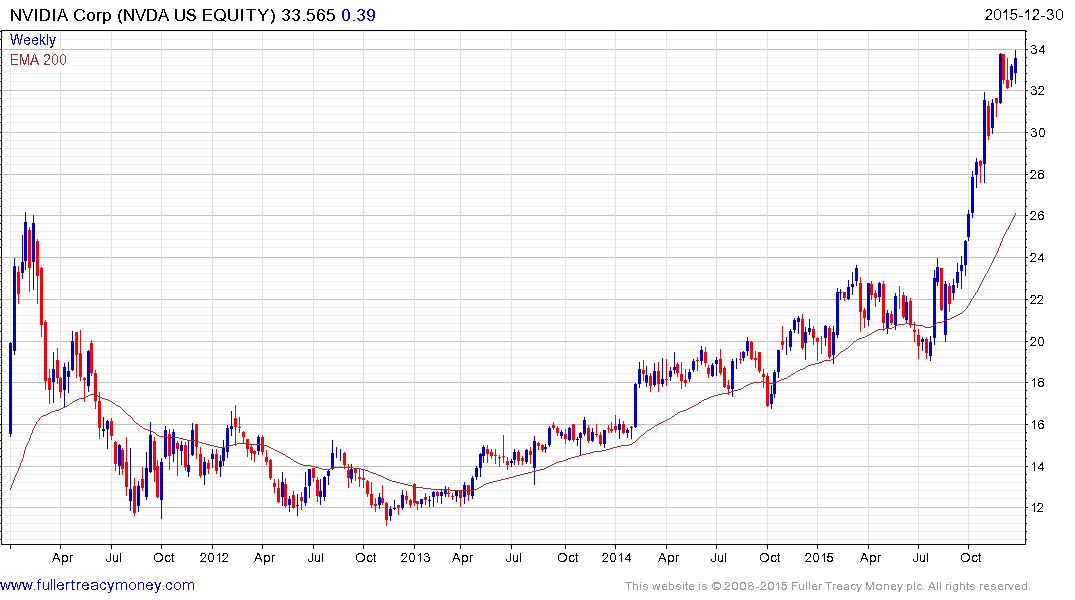Click the EMA 200 legend label
Viewport: 1075px width, 600px height.
38,60
